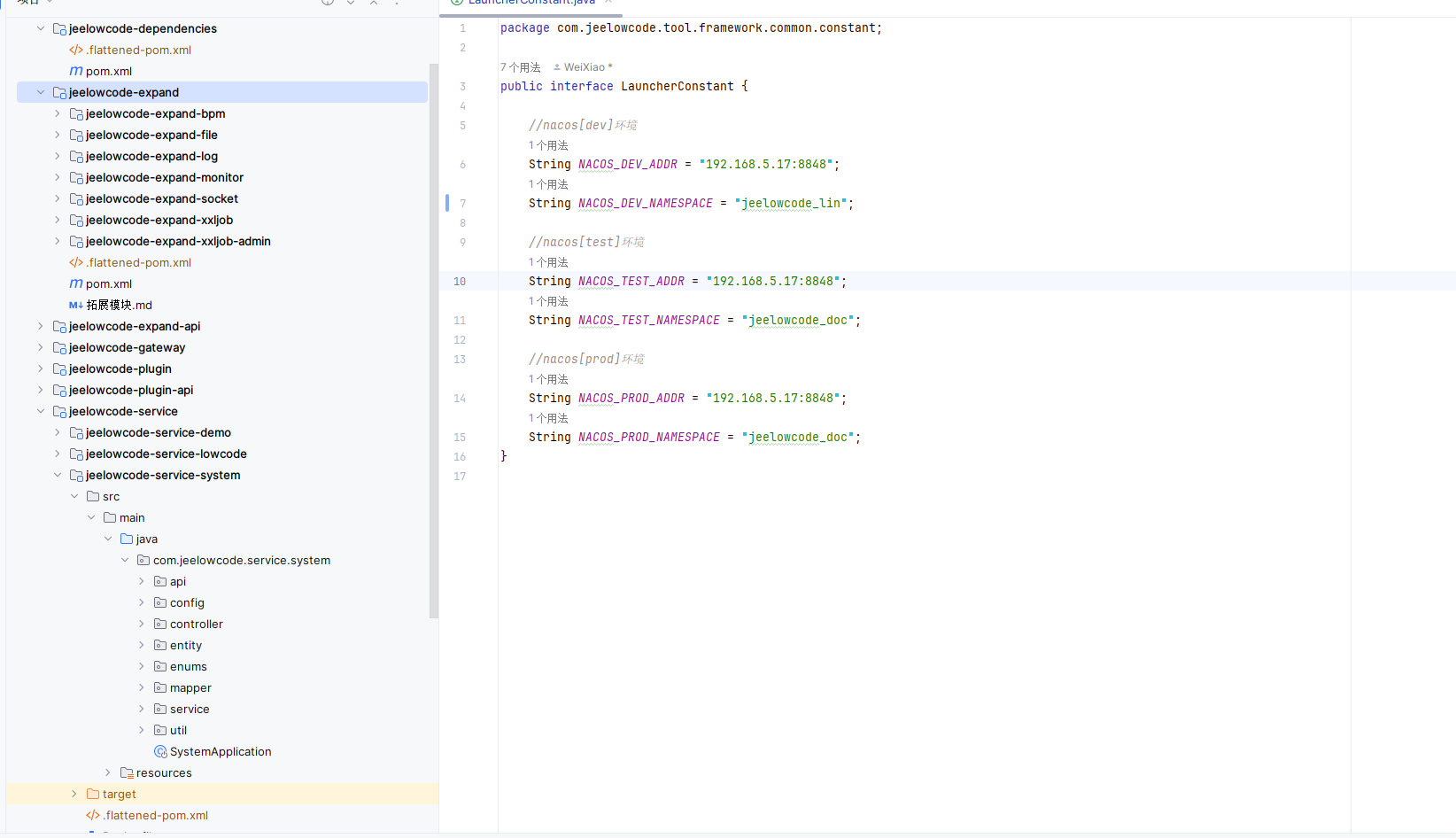The height and width of the screenshot is (838, 1456).
Task: Click the WeiXiao author hint above the interface
Action: (x=584, y=67)
